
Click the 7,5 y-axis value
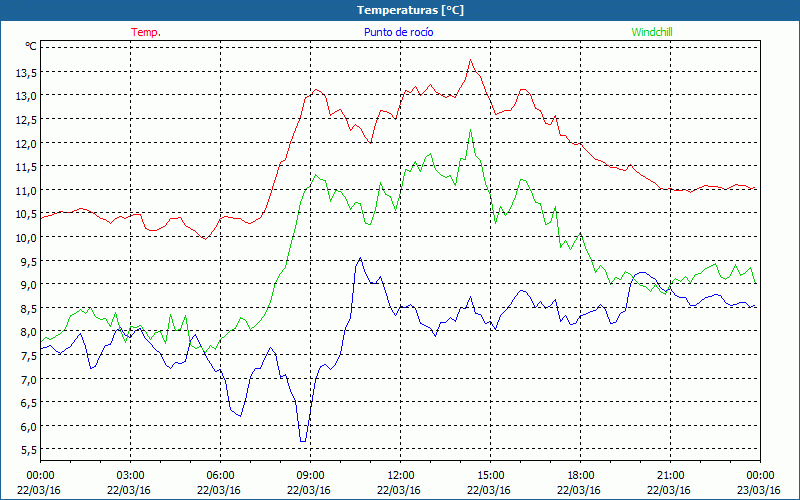pyautogui.click(x=29, y=356)
